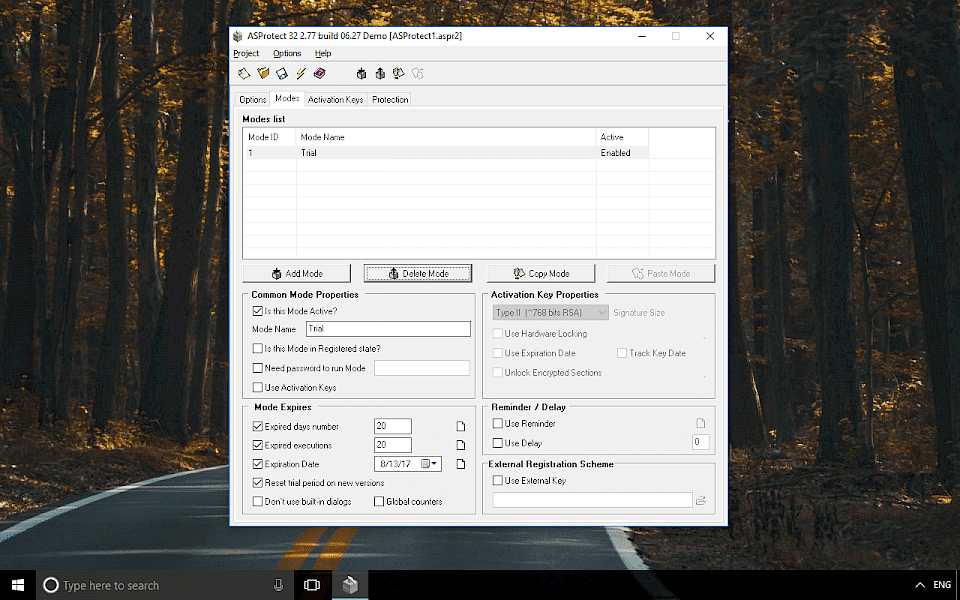
Task: Open the Signature Size 'Type II' dropdown
Action: coord(550,312)
